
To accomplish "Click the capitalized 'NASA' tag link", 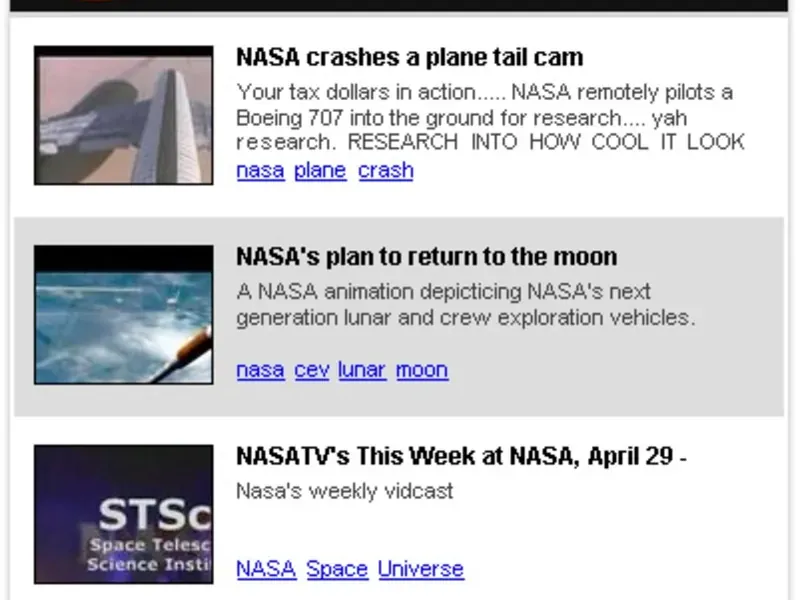I will tap(266, 569).
